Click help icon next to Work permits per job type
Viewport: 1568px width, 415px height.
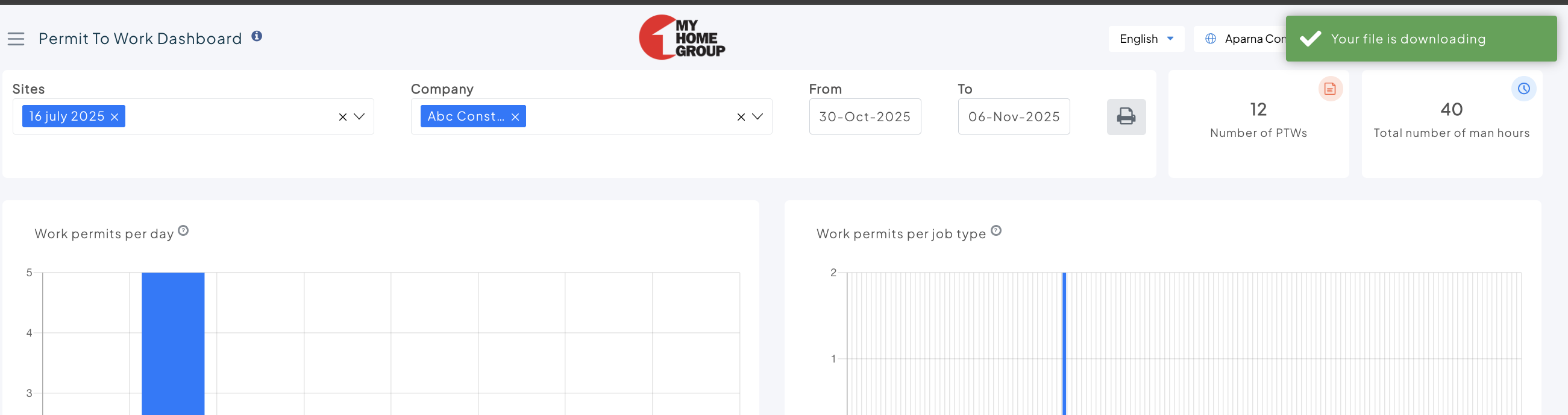point(996,231)
